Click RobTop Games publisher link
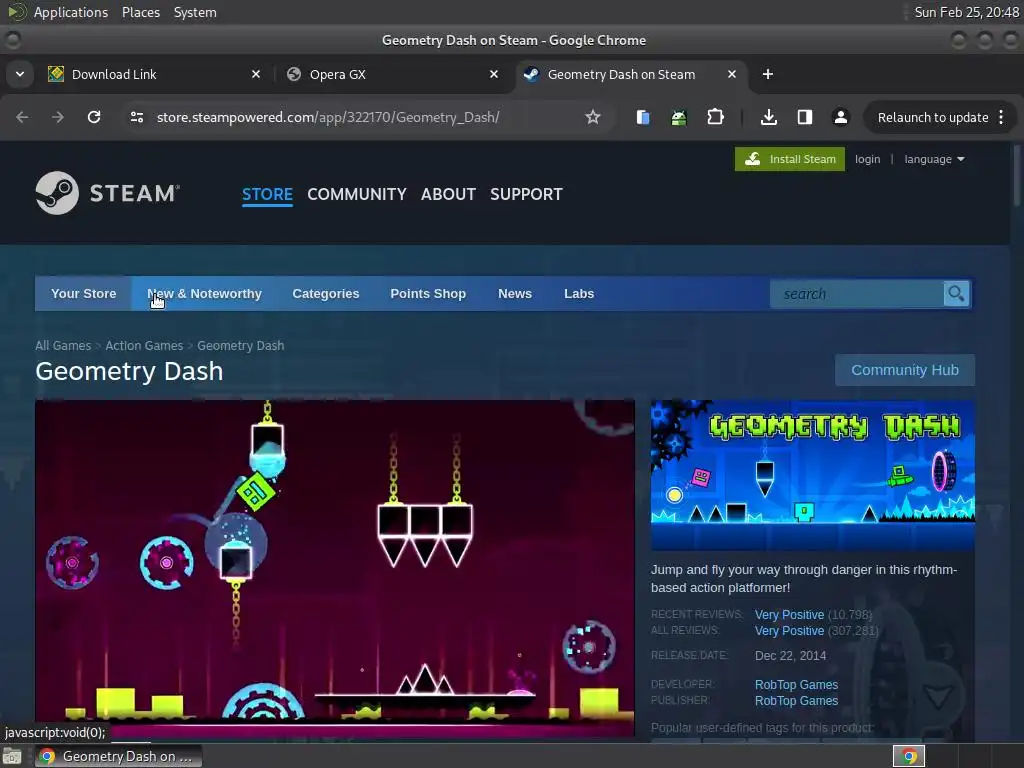 (796, 701)
